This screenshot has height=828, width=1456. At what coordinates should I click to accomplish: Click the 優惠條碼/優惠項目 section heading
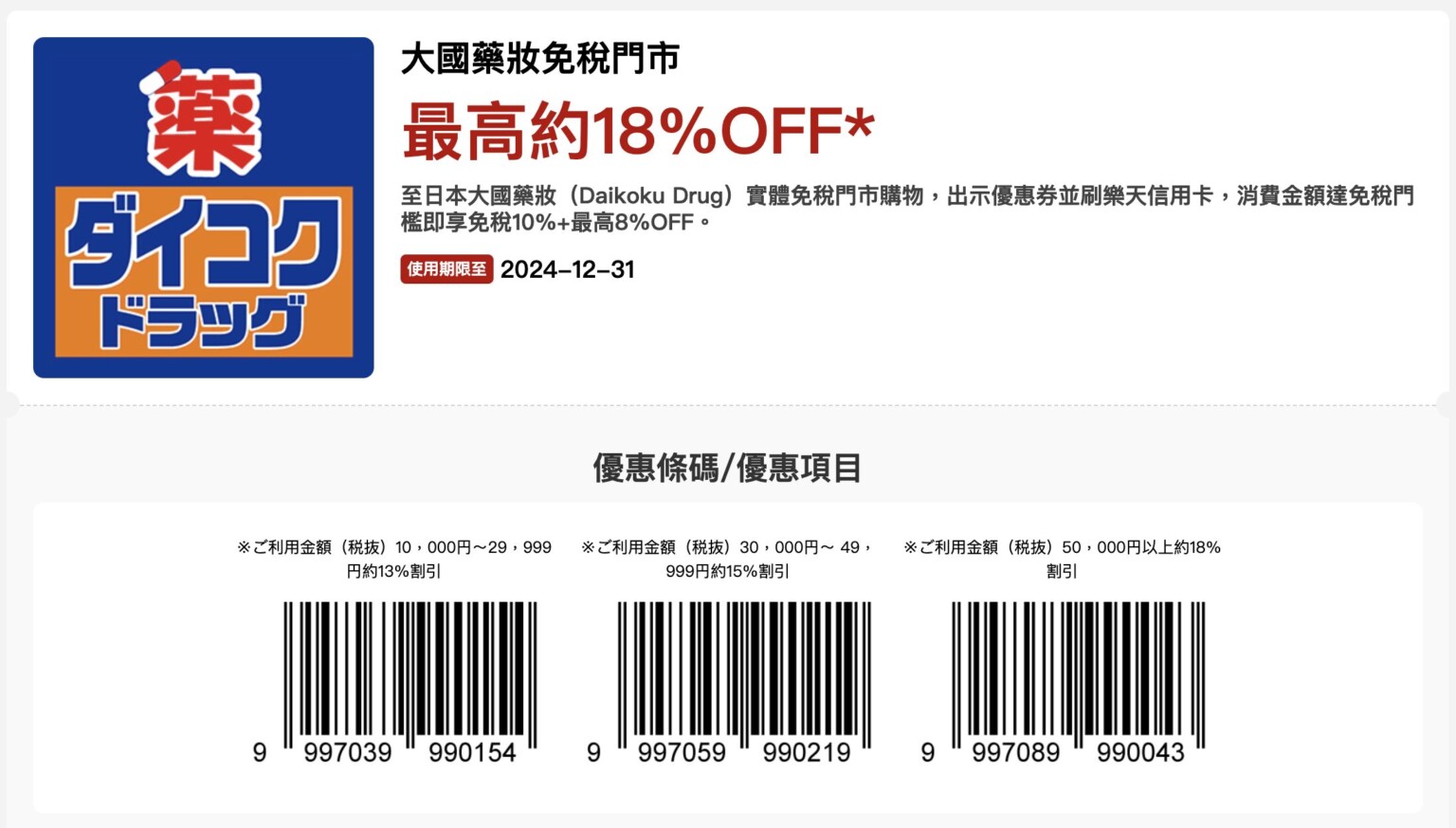[727, 468]
